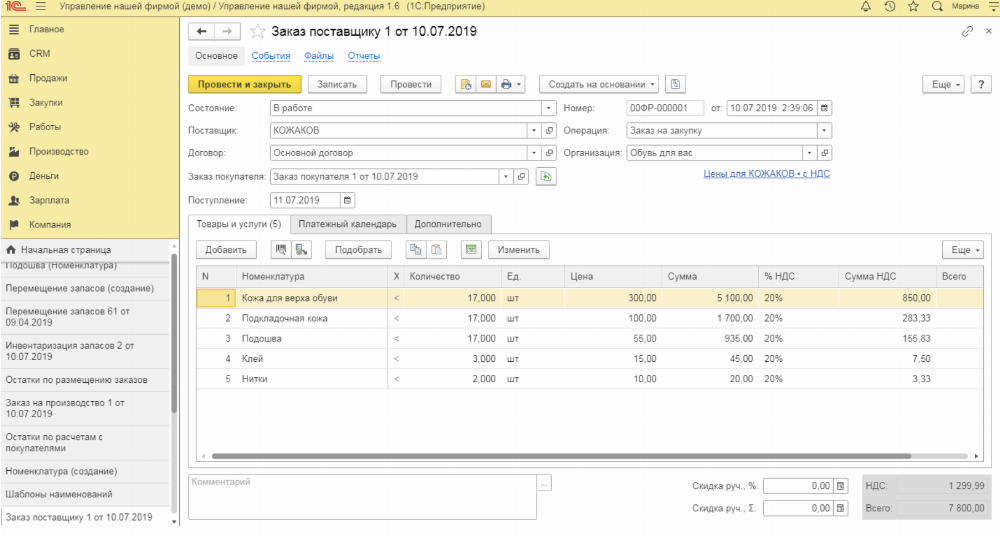Screen dimensions: 1000x536
Task: Expand Поставщик dropdown
Action: [534, 131]
